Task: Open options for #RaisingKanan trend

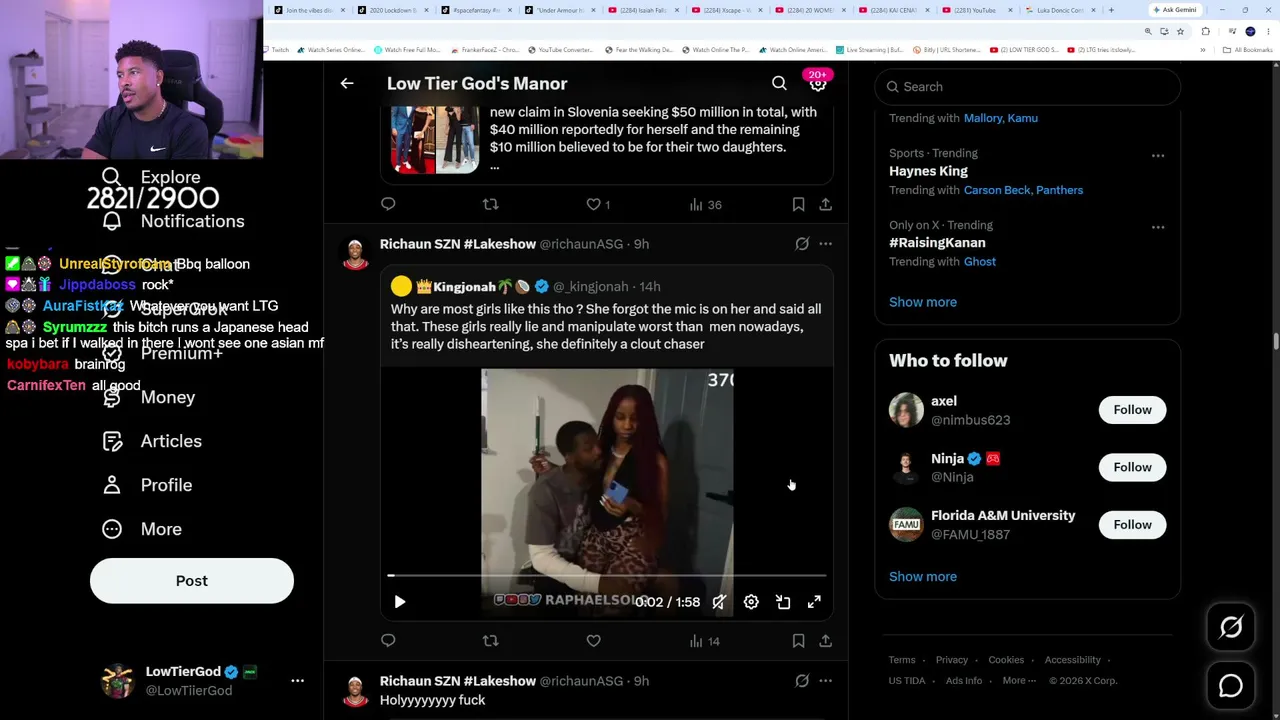Action: click(1157, 227)
